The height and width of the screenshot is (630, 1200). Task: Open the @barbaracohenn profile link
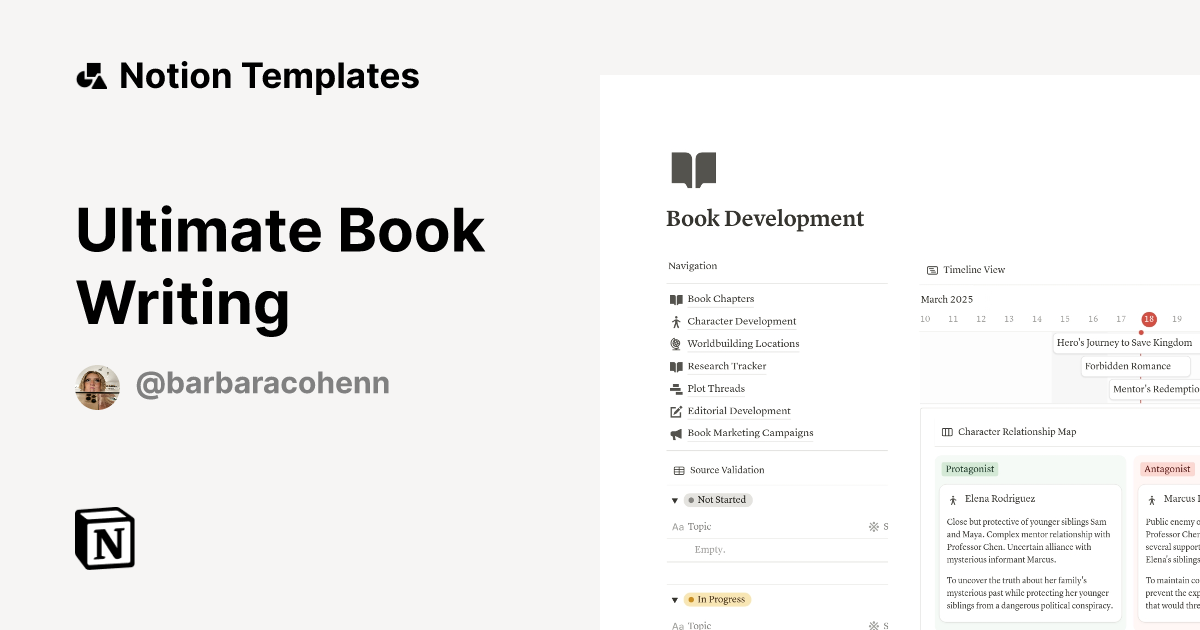tap(262, 383)
